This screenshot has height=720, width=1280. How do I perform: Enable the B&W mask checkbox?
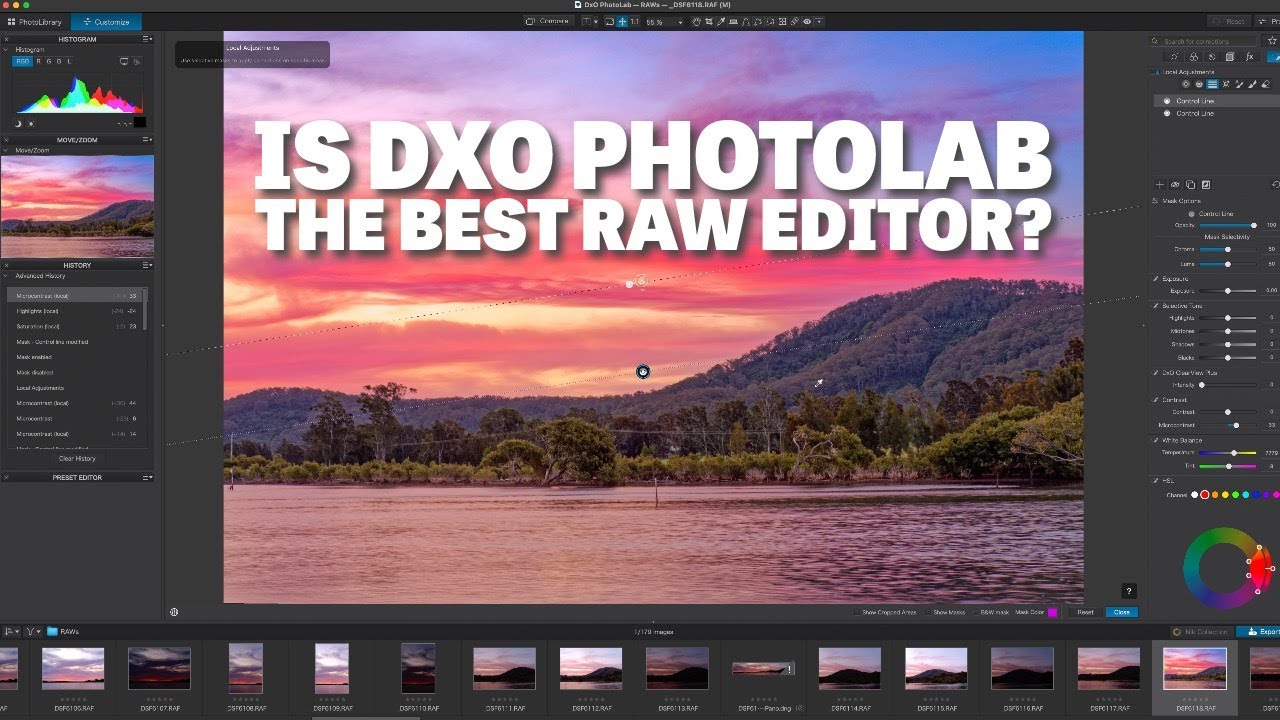coord(976,612)
